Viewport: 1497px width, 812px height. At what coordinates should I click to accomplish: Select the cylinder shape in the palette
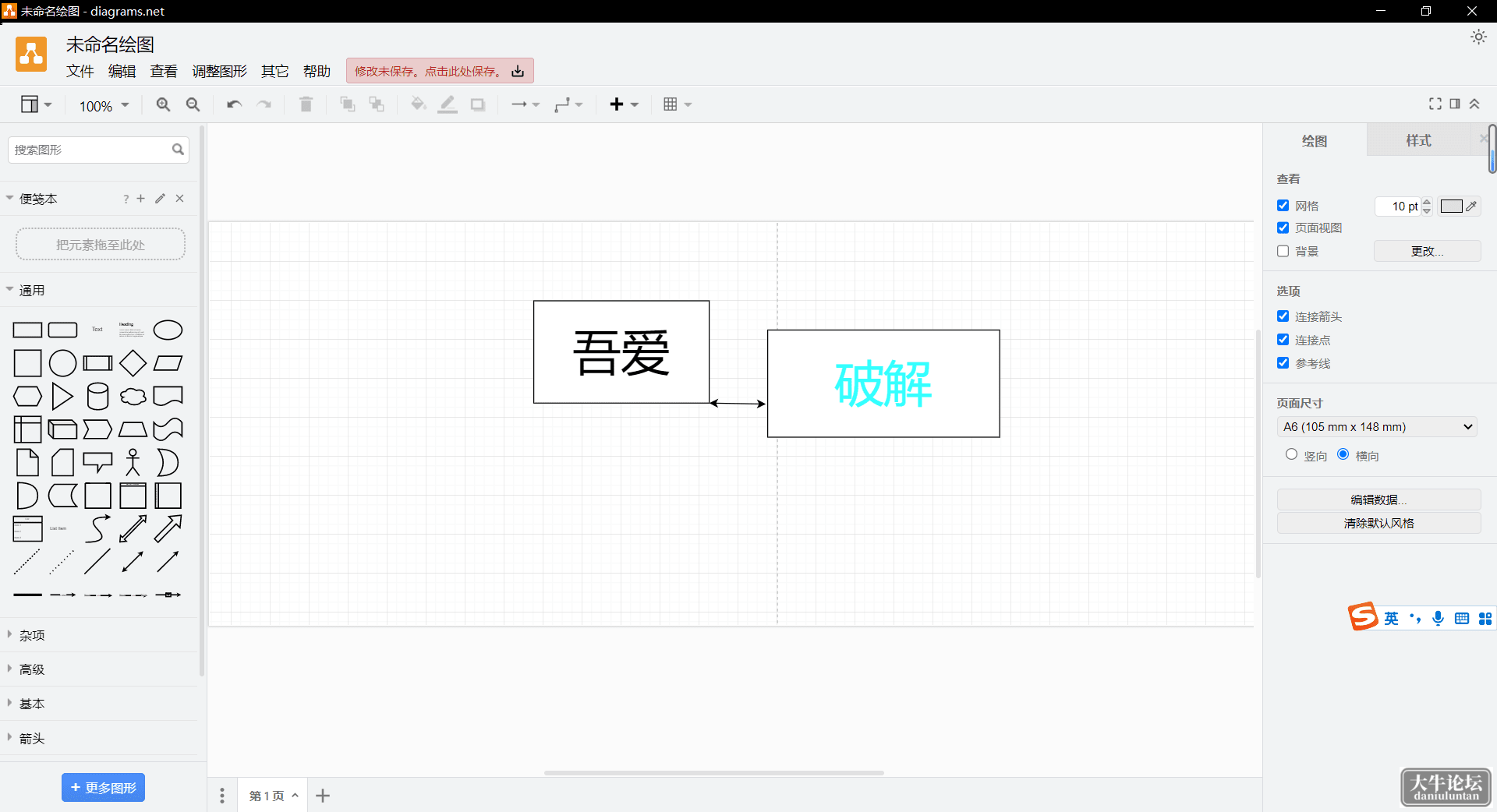(97, 396)
